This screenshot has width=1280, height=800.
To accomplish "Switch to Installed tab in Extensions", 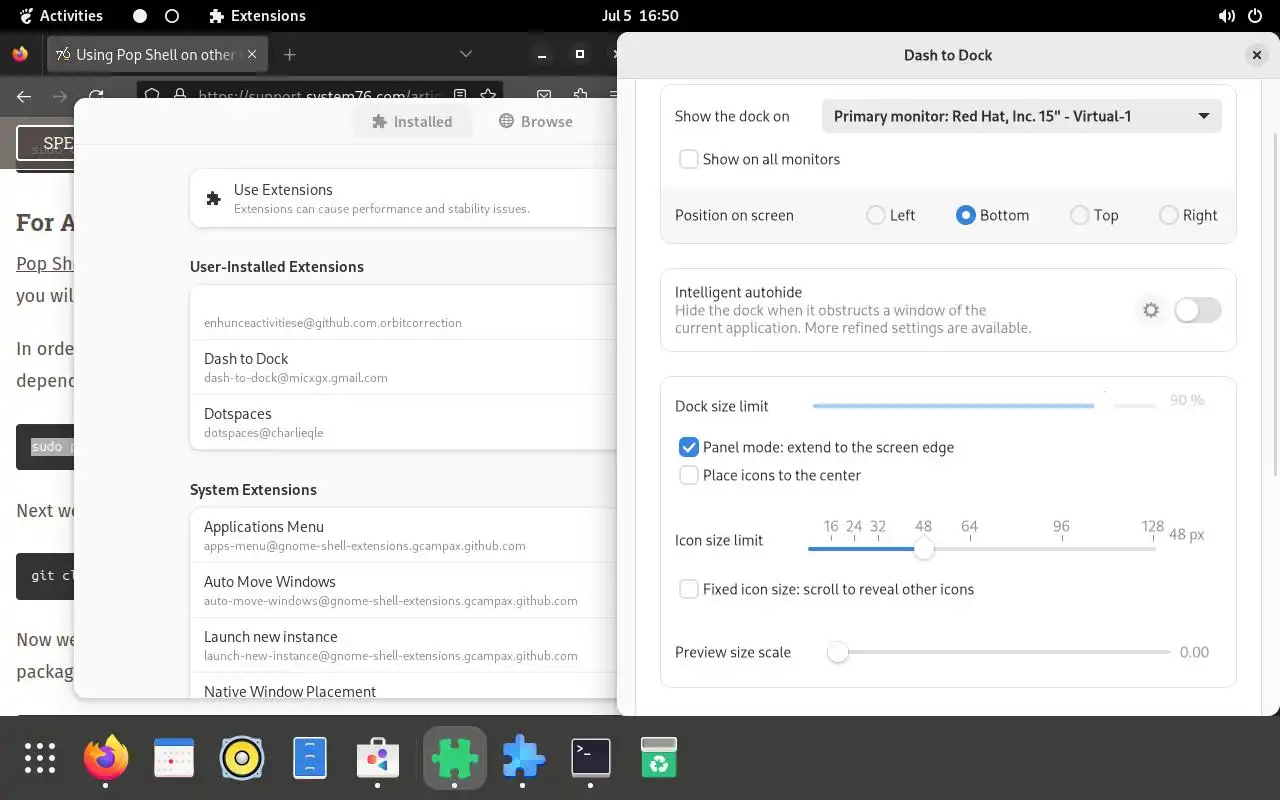I will coord(412,121).
